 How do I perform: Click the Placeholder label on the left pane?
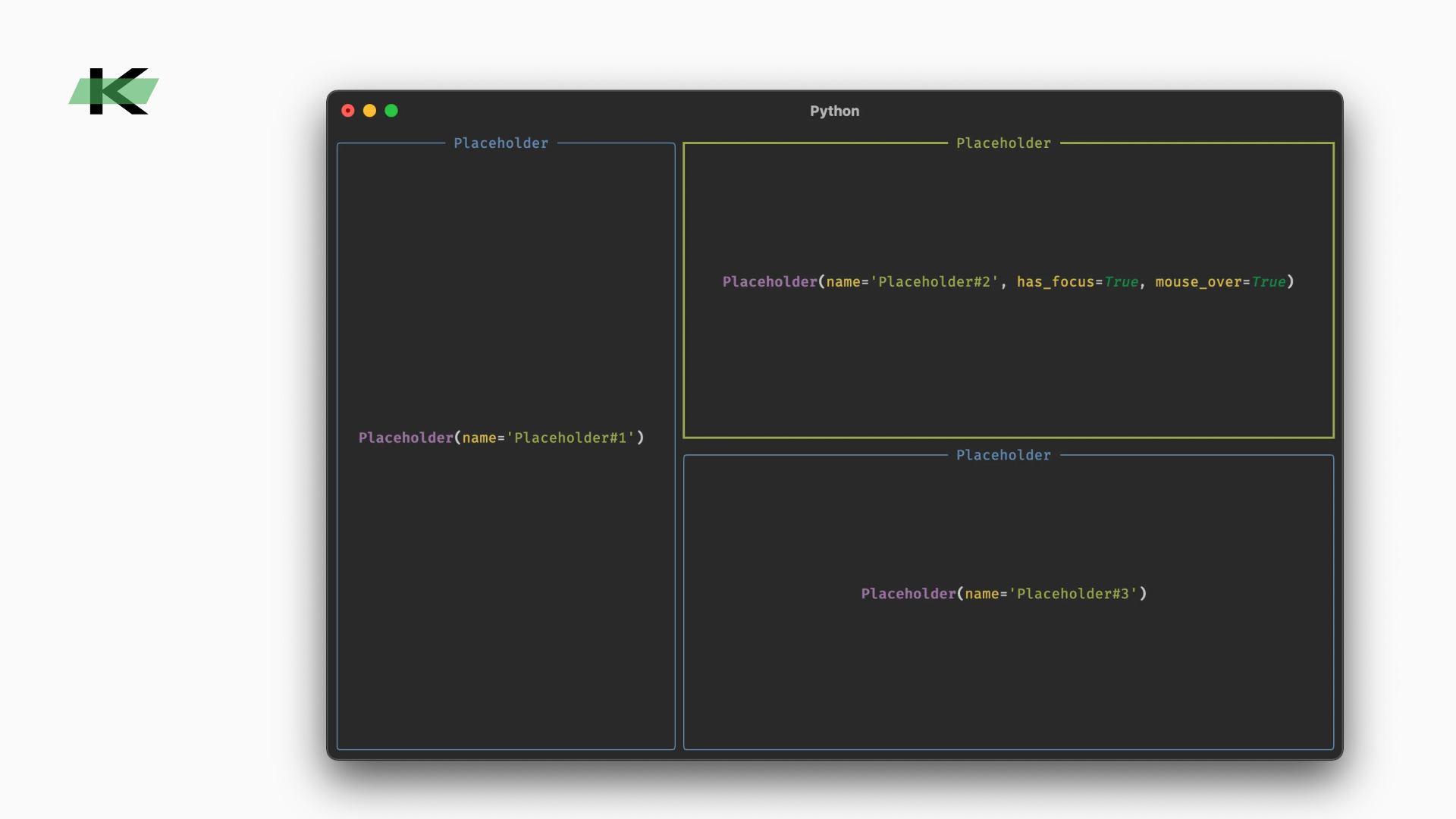501,143
